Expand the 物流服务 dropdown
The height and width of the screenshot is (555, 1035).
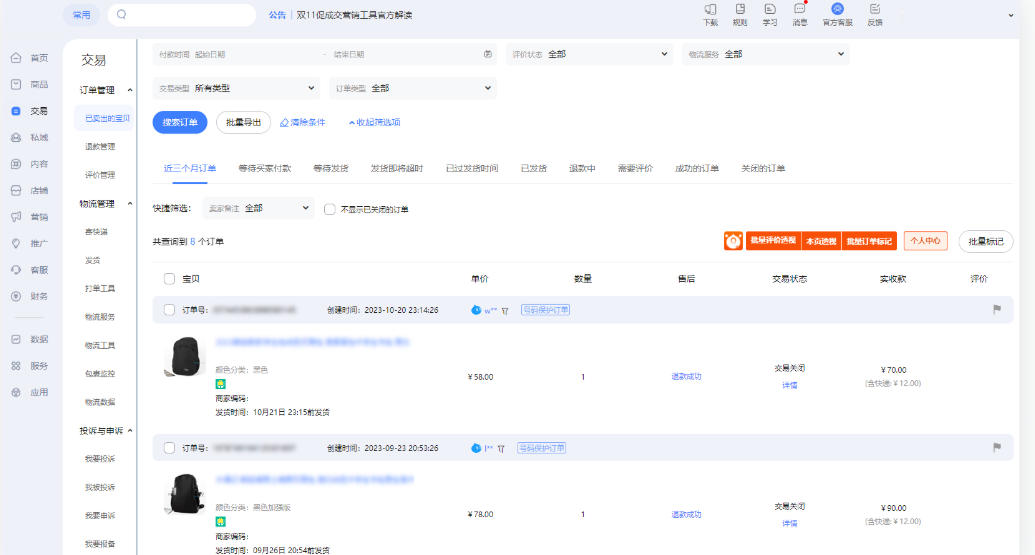pyautogui.click(x=765, y=54)
